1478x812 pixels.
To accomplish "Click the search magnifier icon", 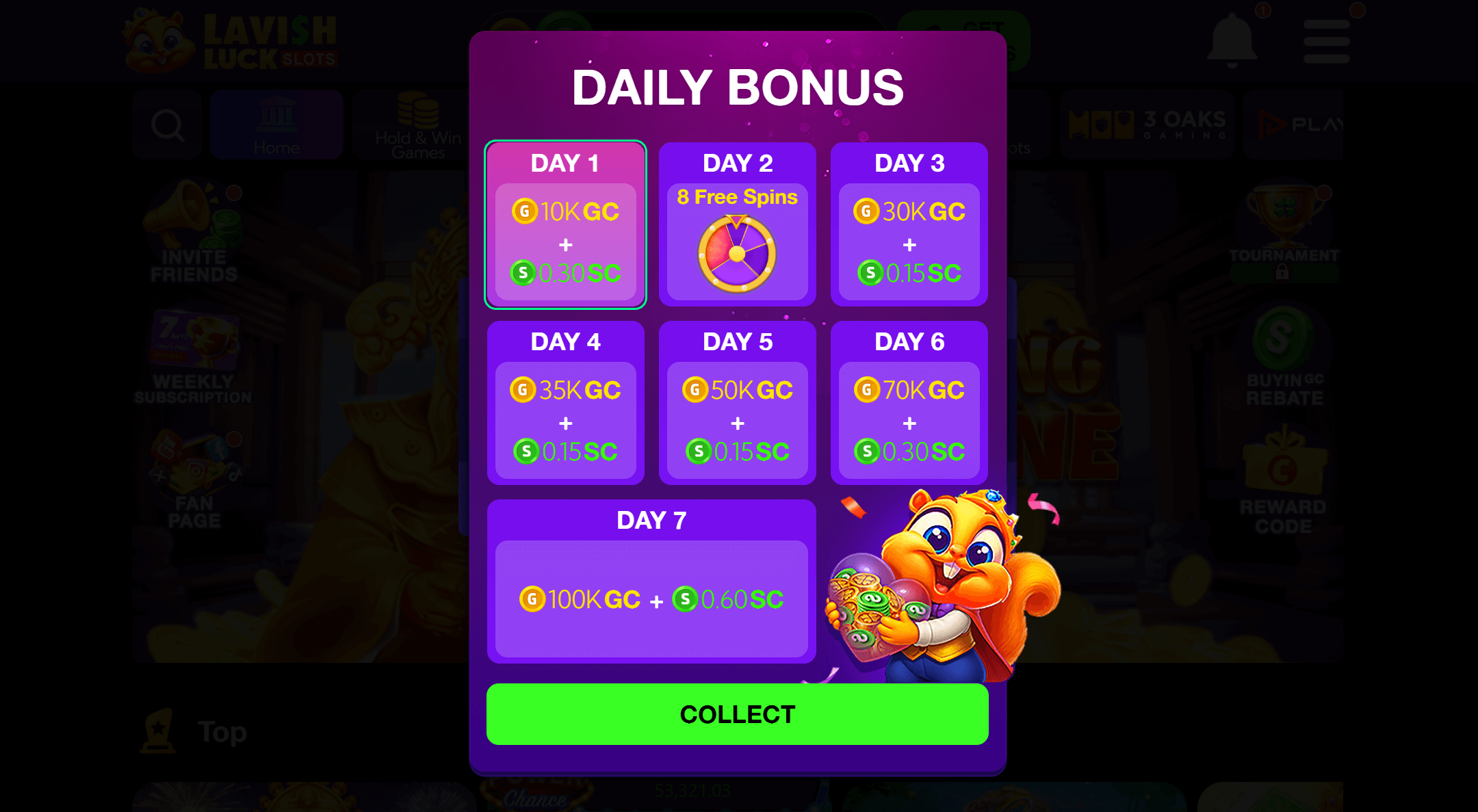I will coord(167,125).
